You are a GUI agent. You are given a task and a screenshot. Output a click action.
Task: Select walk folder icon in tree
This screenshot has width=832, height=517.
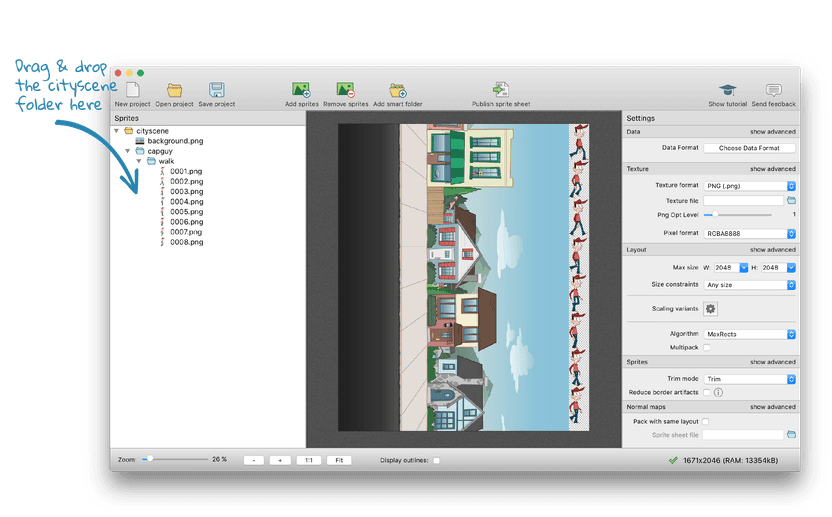[151, 161]
